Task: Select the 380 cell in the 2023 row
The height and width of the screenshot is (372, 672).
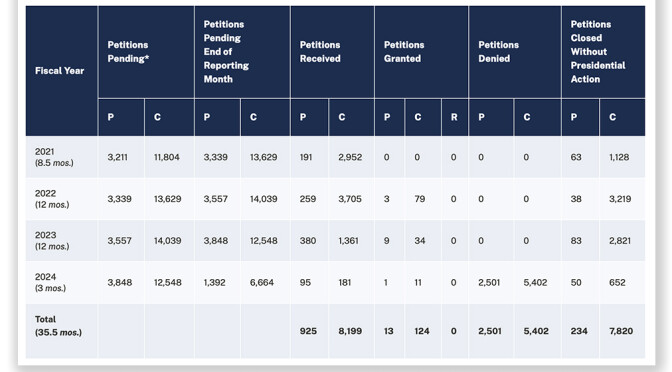Action: point(309,240)
